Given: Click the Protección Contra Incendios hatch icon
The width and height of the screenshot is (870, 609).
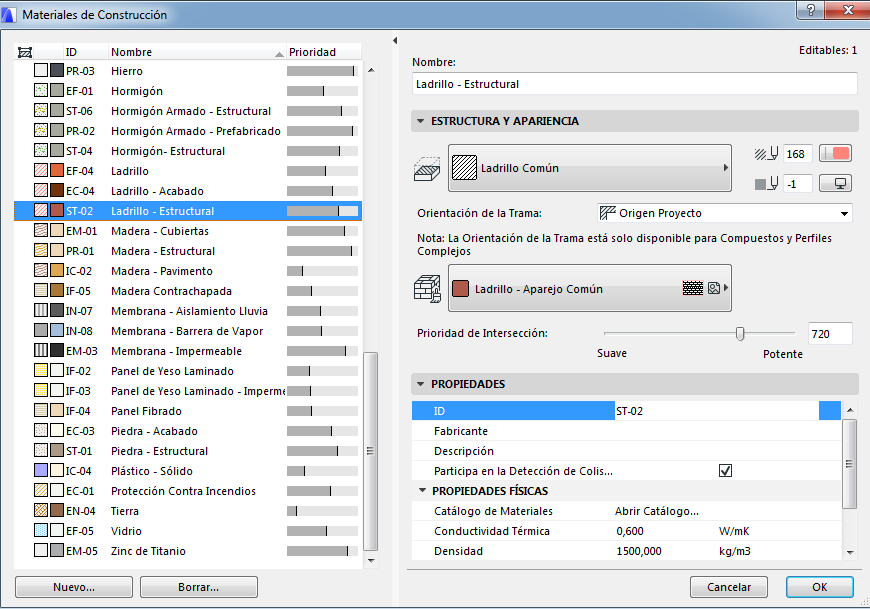Looking at the screenshot, I should (x=41, y=490).
